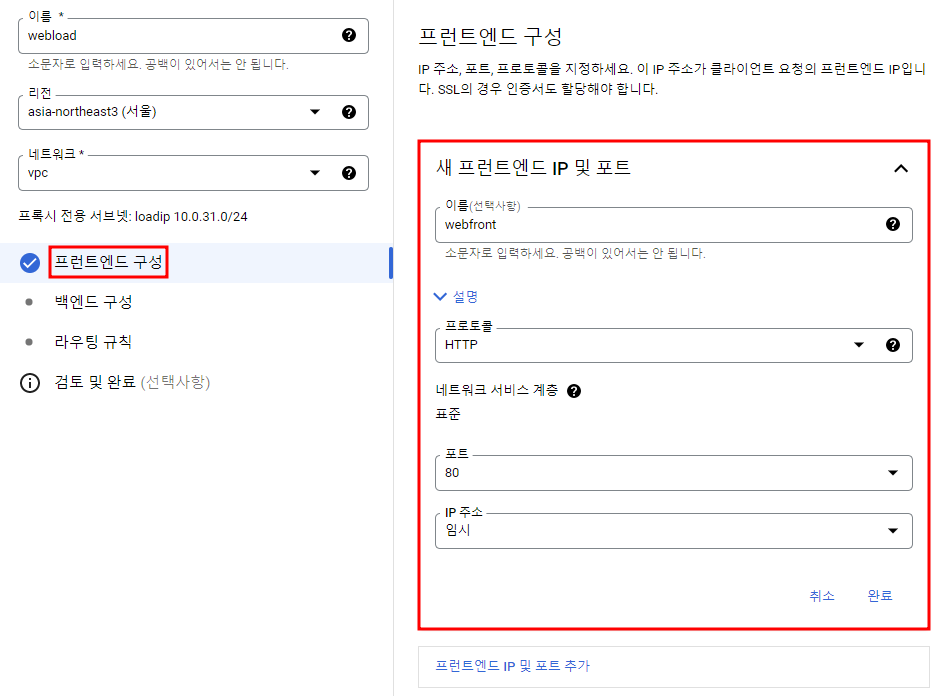937x696 pixels.
Task: Collapse the 새 프런트엔드 IP 및 포트 panel
Action: coord(901,168)
